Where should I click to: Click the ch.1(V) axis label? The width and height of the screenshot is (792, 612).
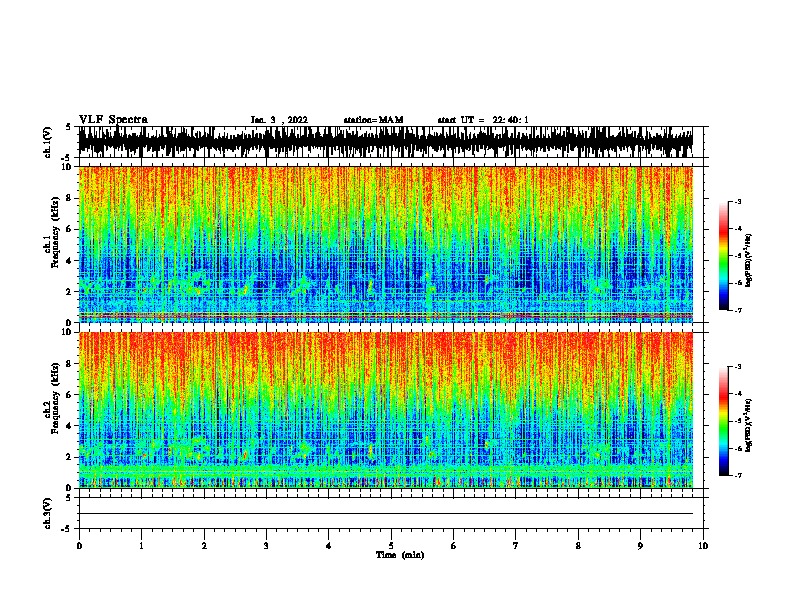pos(48,142)
